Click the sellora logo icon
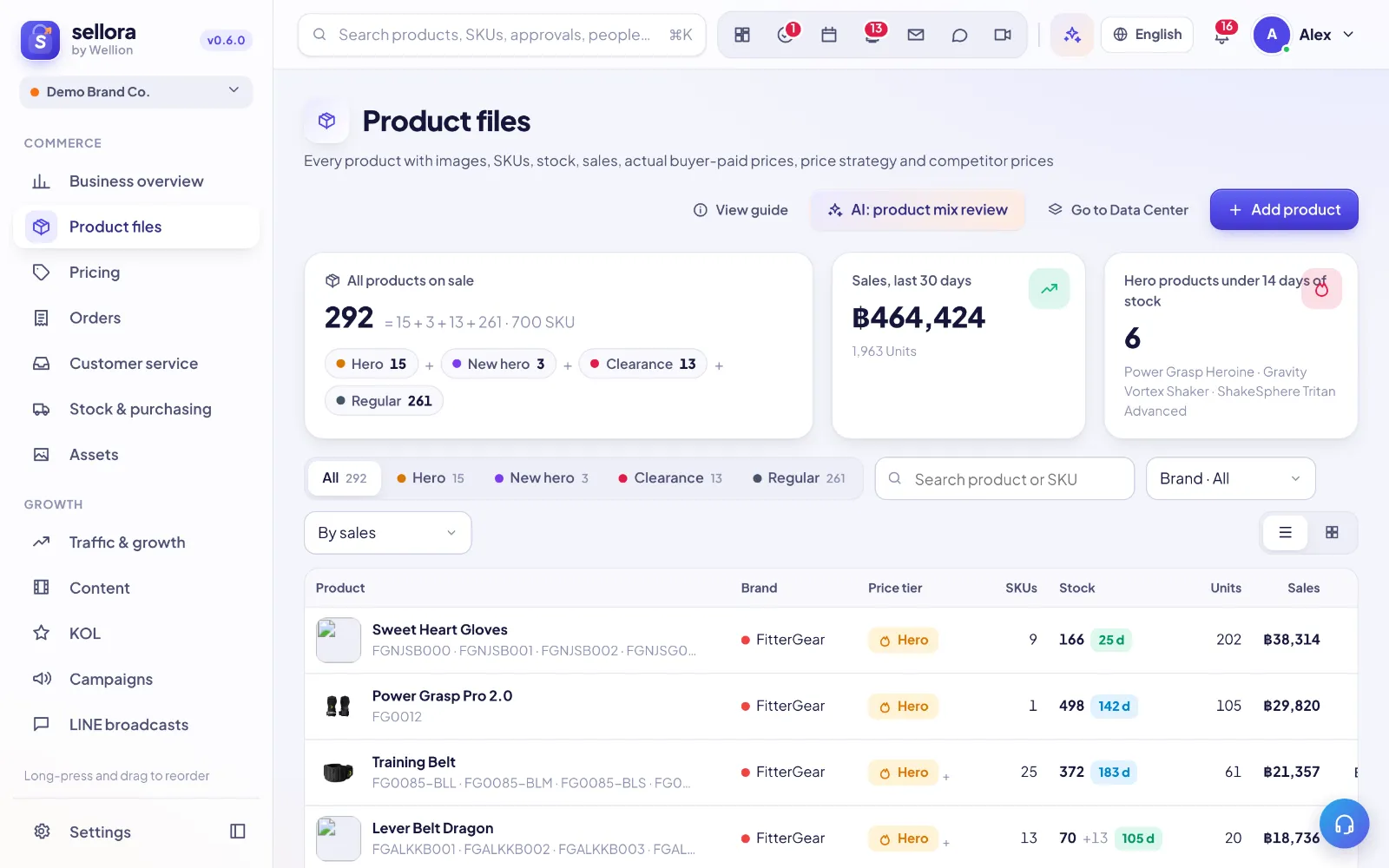 click(x=40, y=40)
